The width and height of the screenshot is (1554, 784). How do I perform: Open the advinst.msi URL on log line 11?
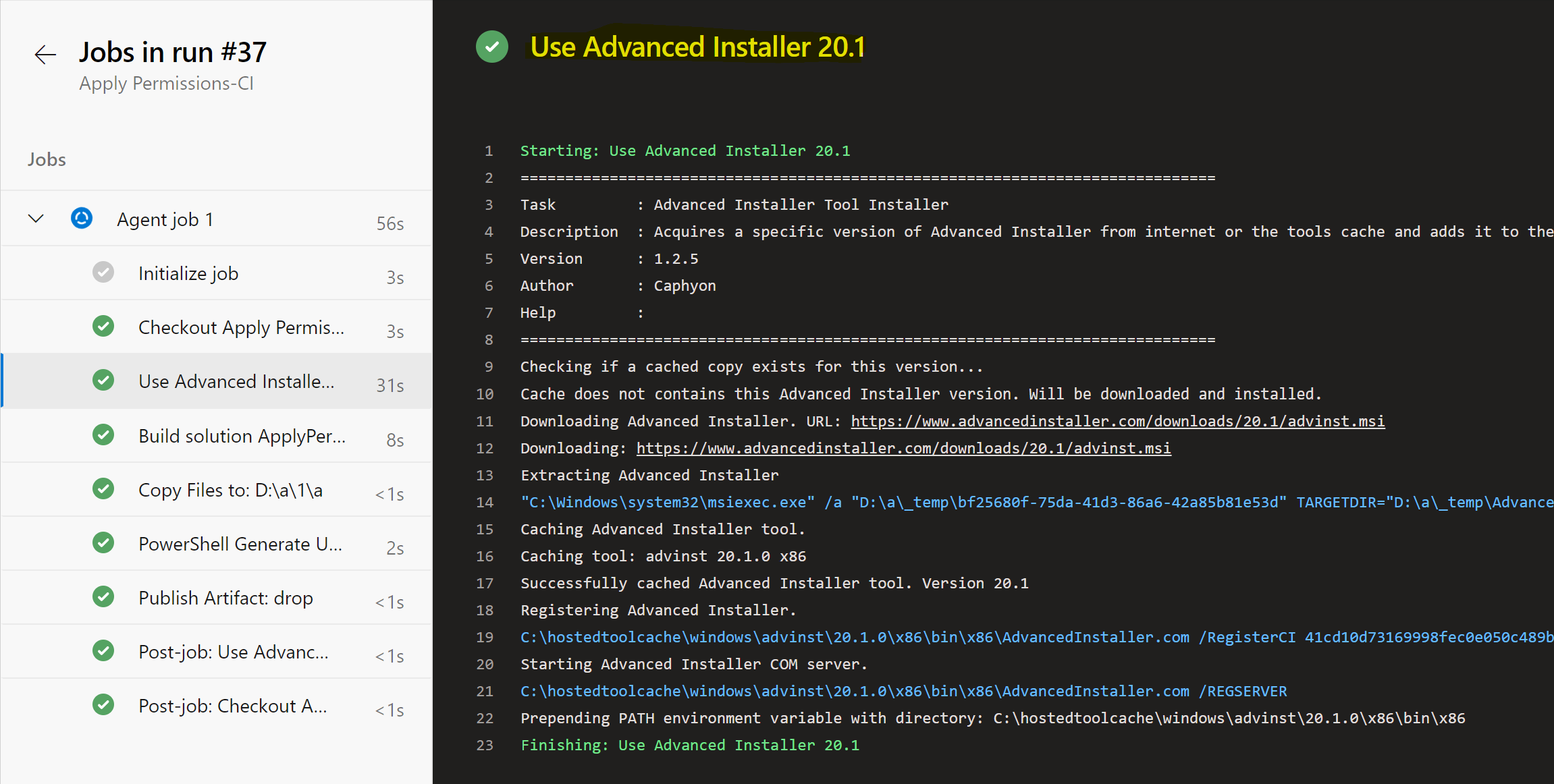point(1117,421)
